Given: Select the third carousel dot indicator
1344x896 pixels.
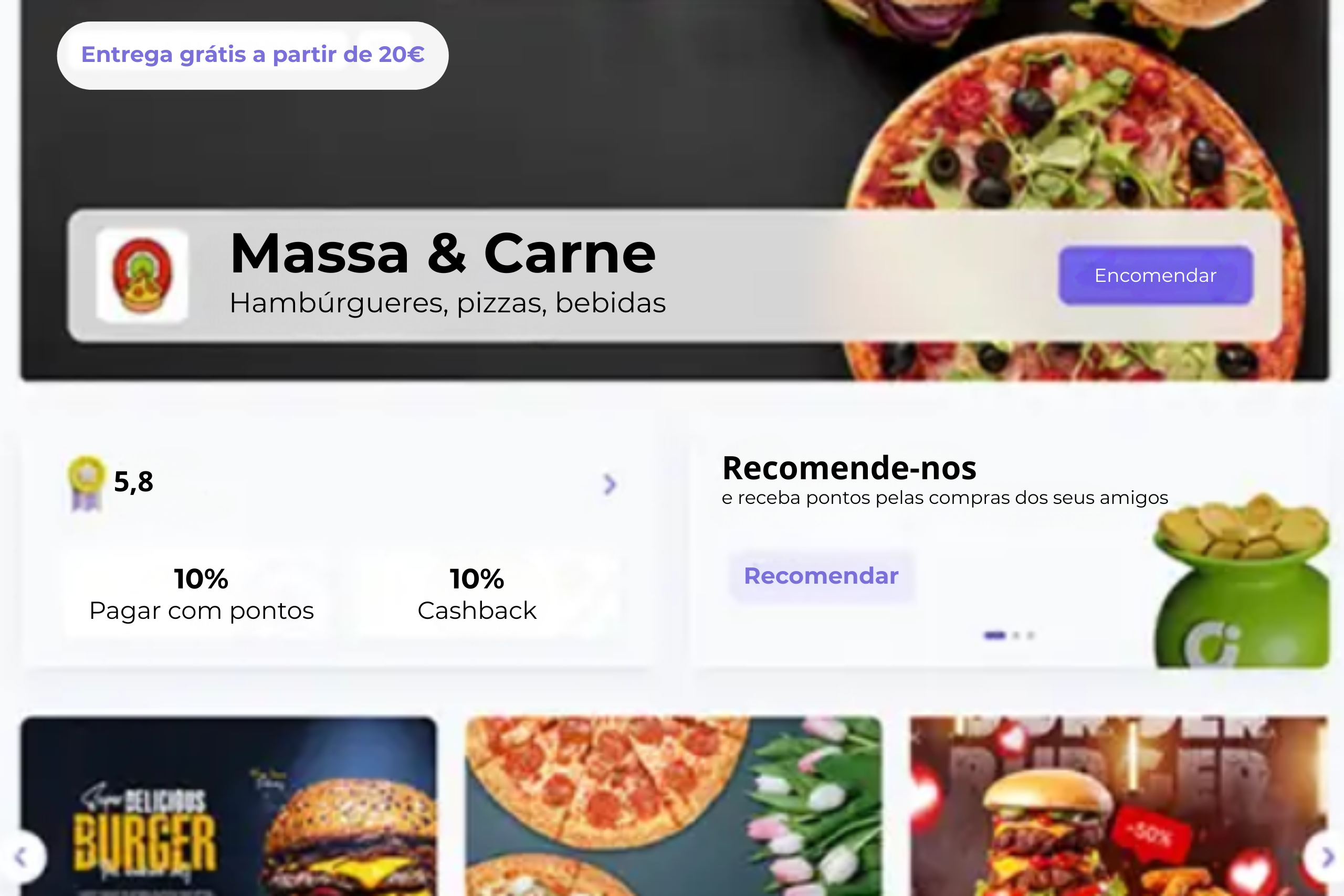Looking at the screenshot, I should [1031, 636].
